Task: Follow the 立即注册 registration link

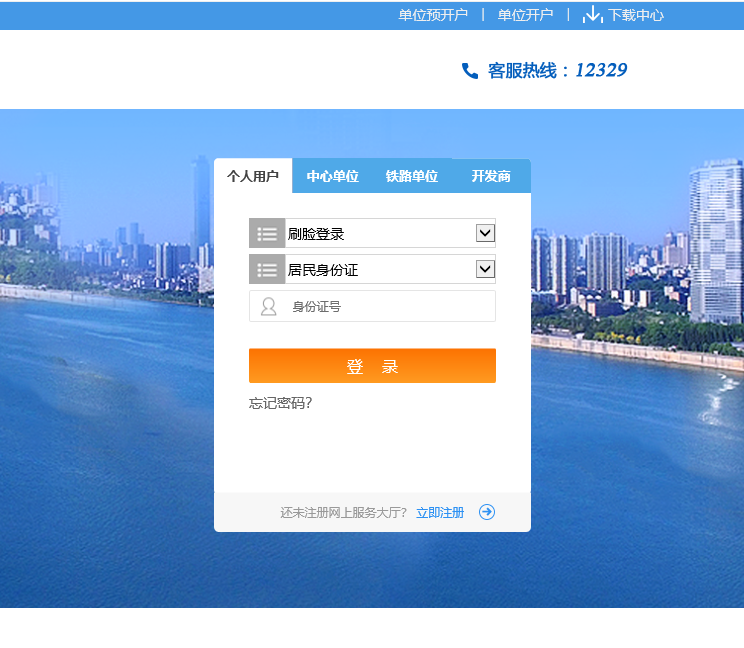Action: pyautogui.click(x=440, y=512)
